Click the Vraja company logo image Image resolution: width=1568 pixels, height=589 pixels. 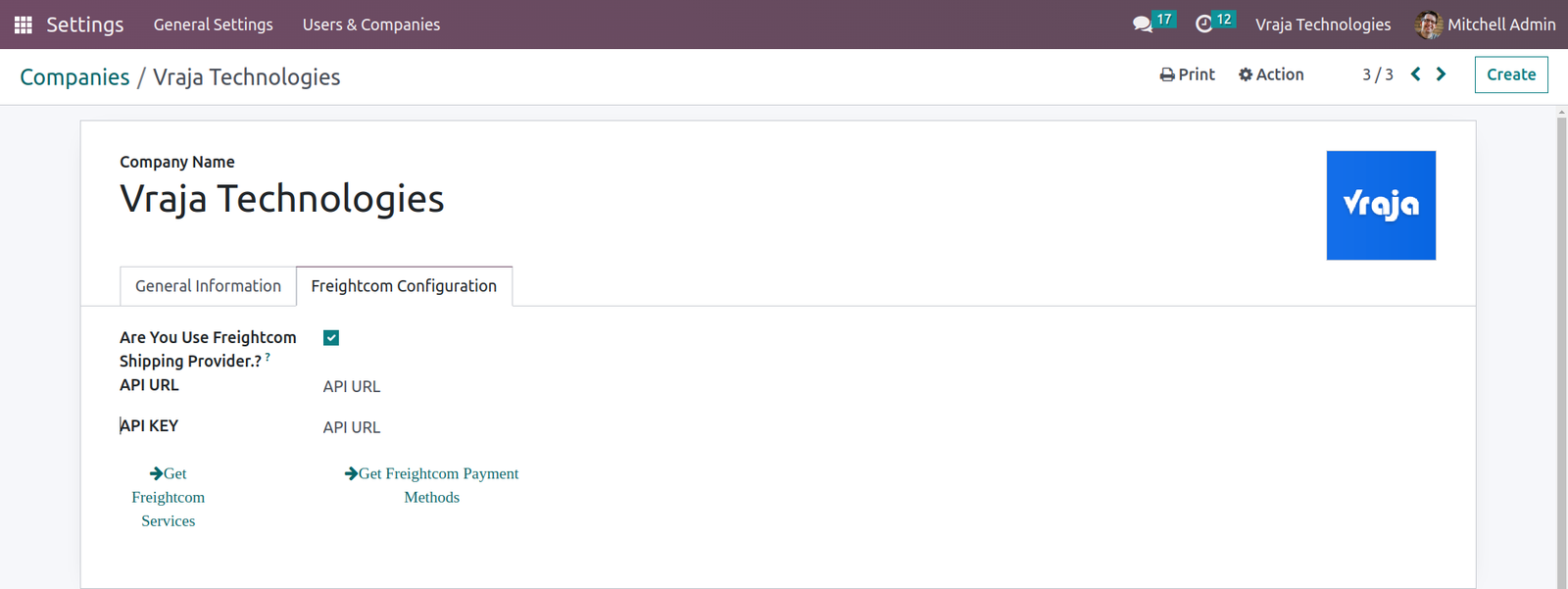point(1381,205)
